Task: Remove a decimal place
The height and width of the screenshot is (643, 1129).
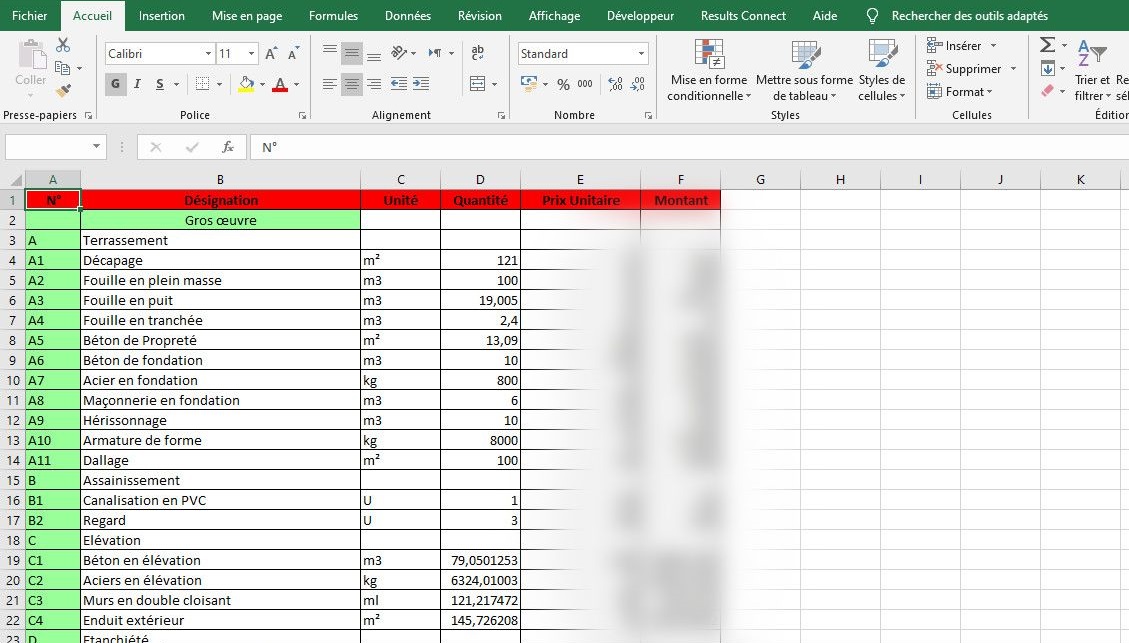Action: 638,84
